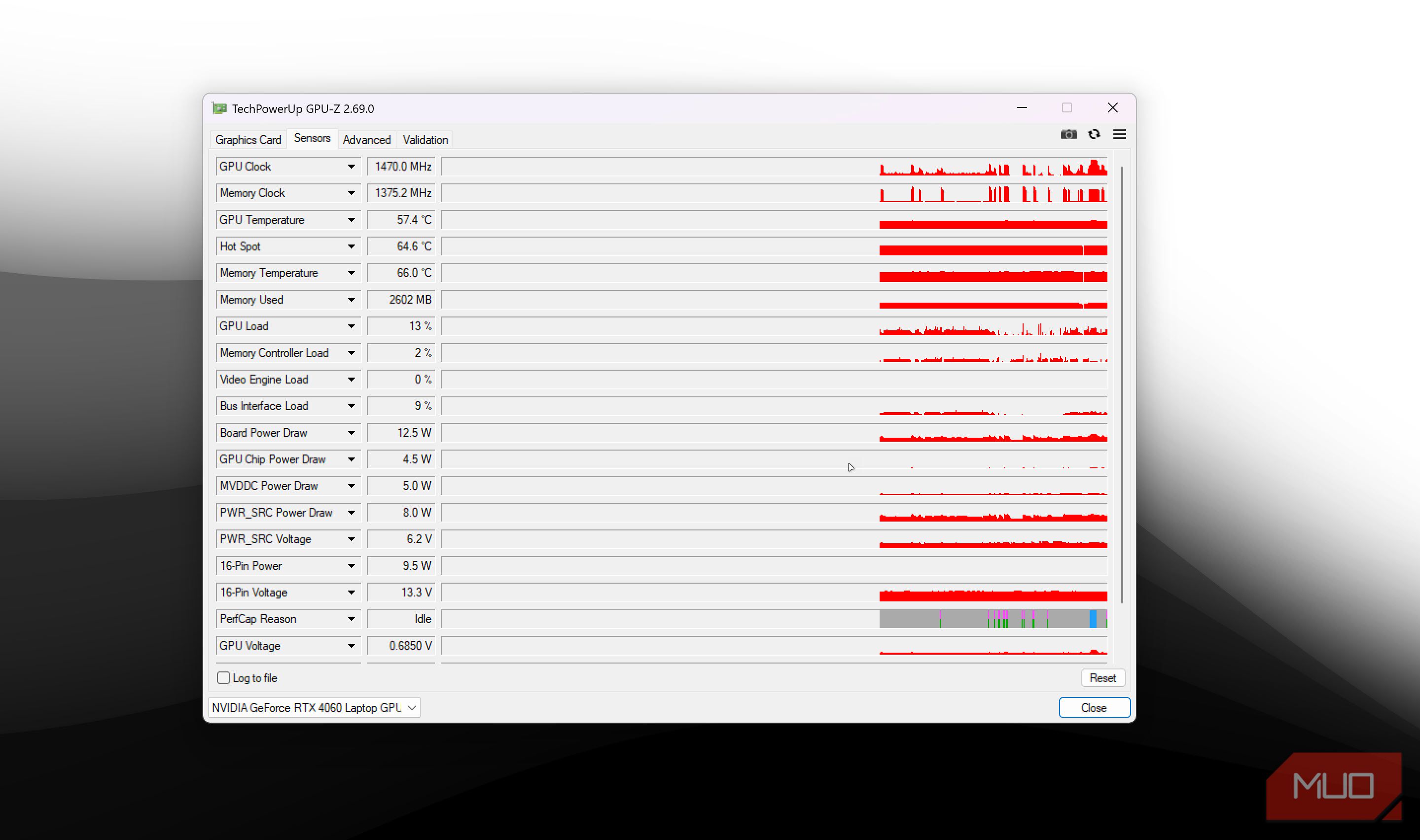Click the 1375.2 MHz Memory Clock value
The height and width of the screenshot is (840, 1420).
401,193
